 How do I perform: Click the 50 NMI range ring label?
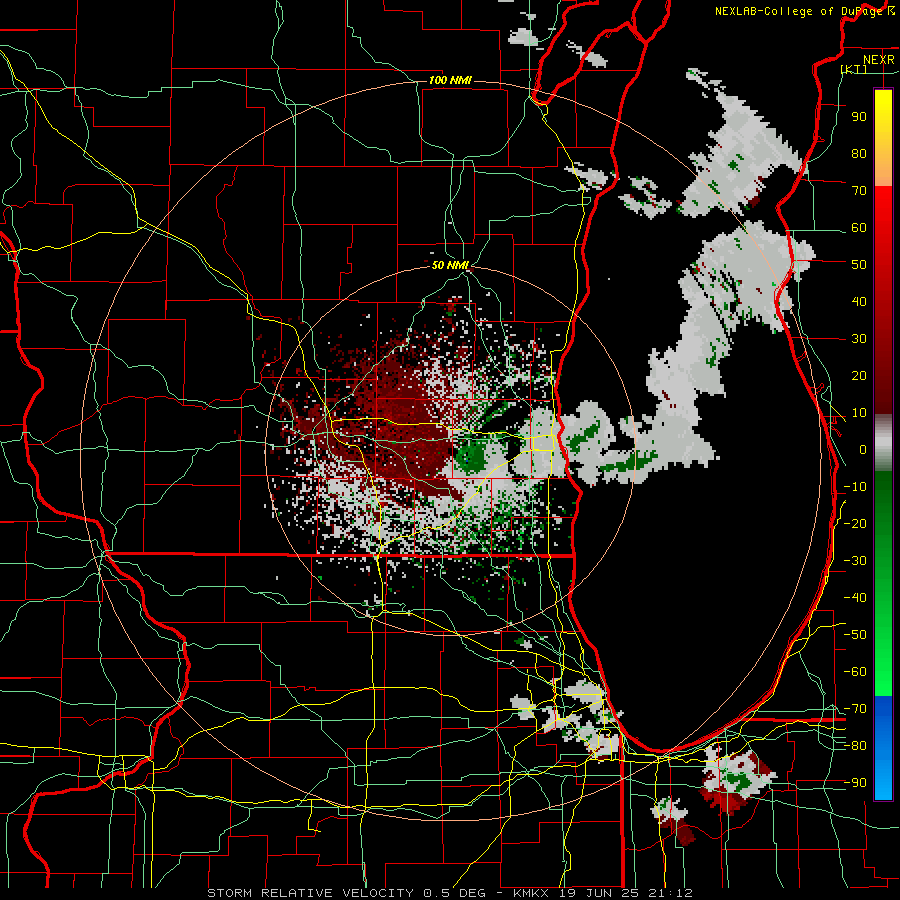450,265
